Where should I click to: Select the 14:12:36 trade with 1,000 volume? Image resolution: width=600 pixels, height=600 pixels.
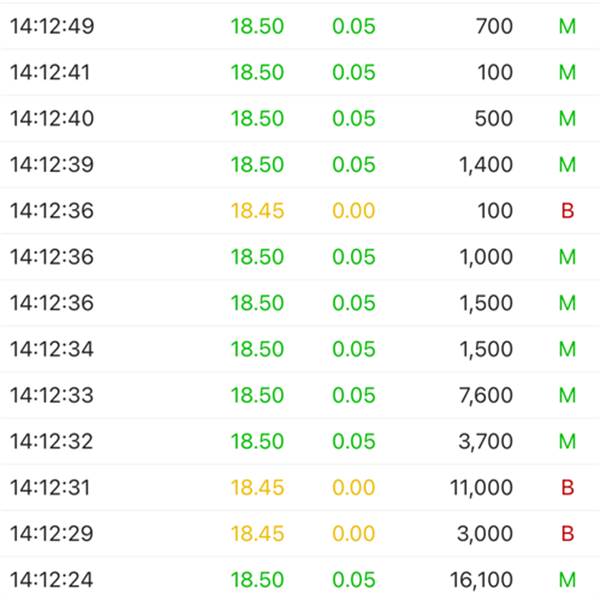point(300,257)
